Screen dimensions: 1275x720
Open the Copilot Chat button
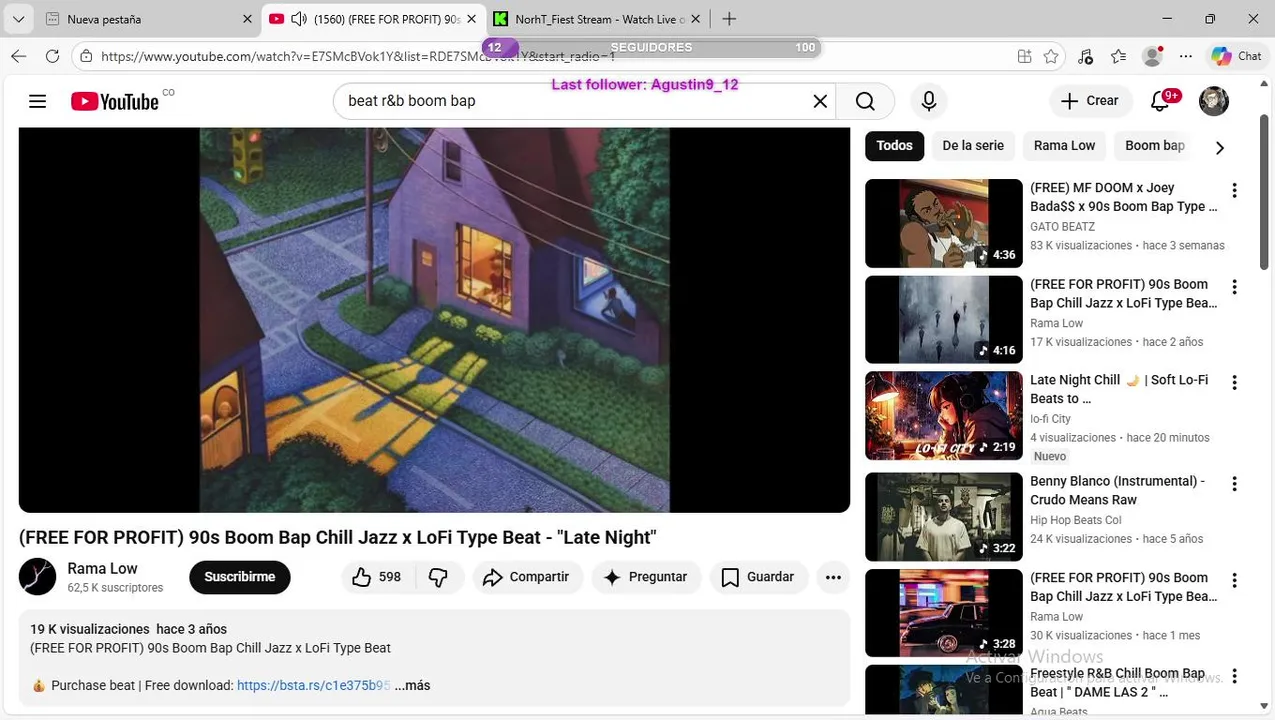coord(1237,56)
